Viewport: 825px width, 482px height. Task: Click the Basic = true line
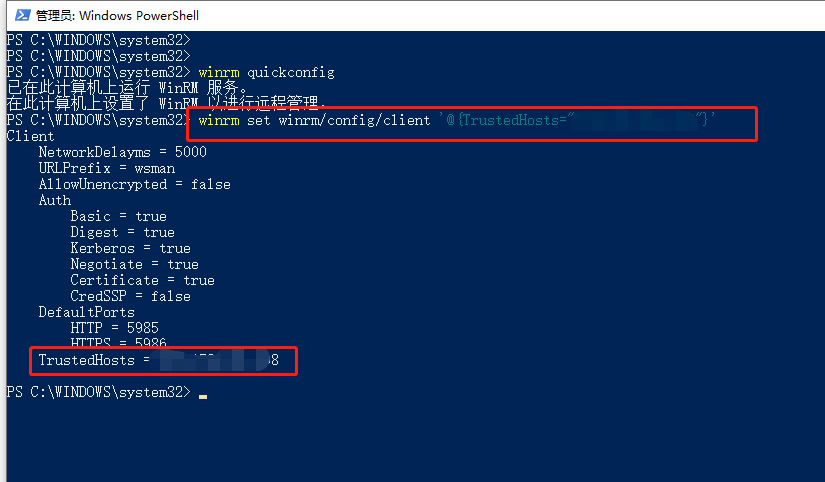tap(118, 216)
